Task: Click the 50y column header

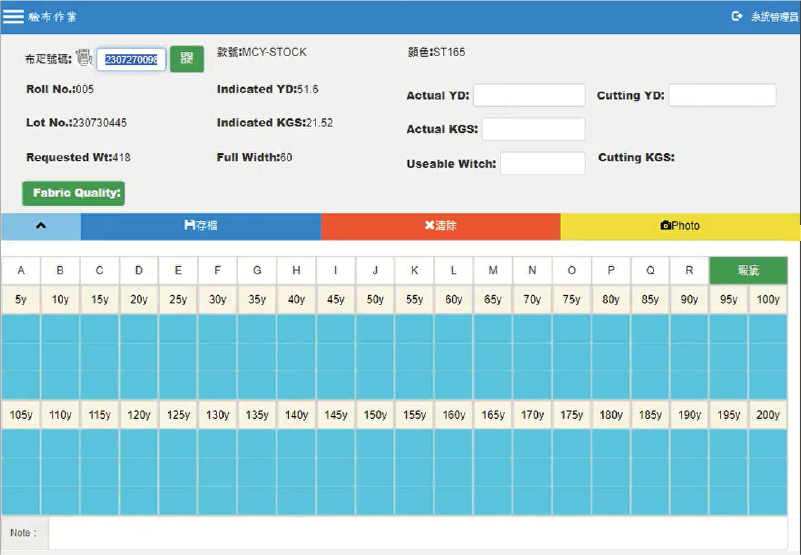Action: pos(375,299)
